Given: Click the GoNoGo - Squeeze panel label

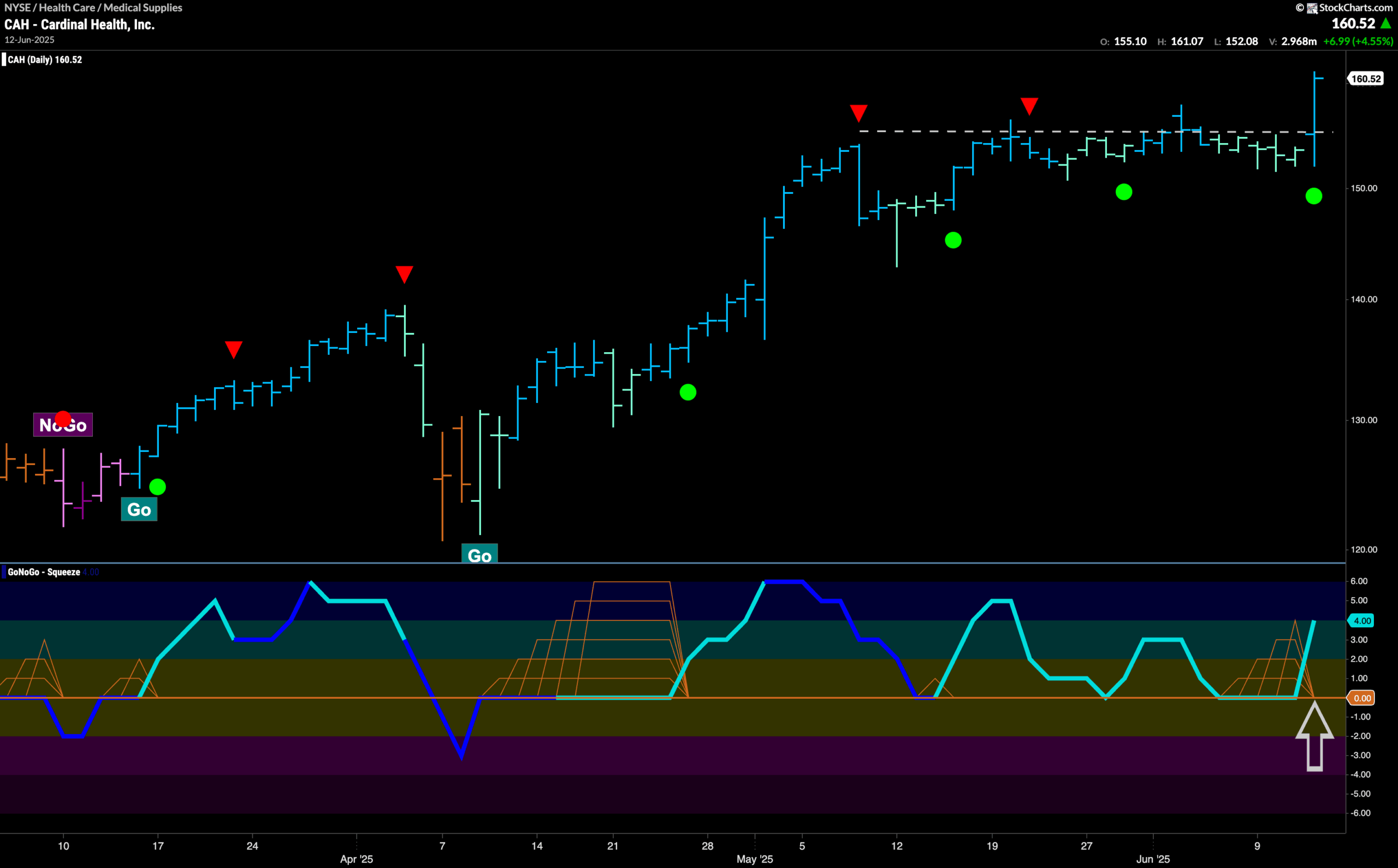Looking at the screenshot, I should tap(44, 572).
